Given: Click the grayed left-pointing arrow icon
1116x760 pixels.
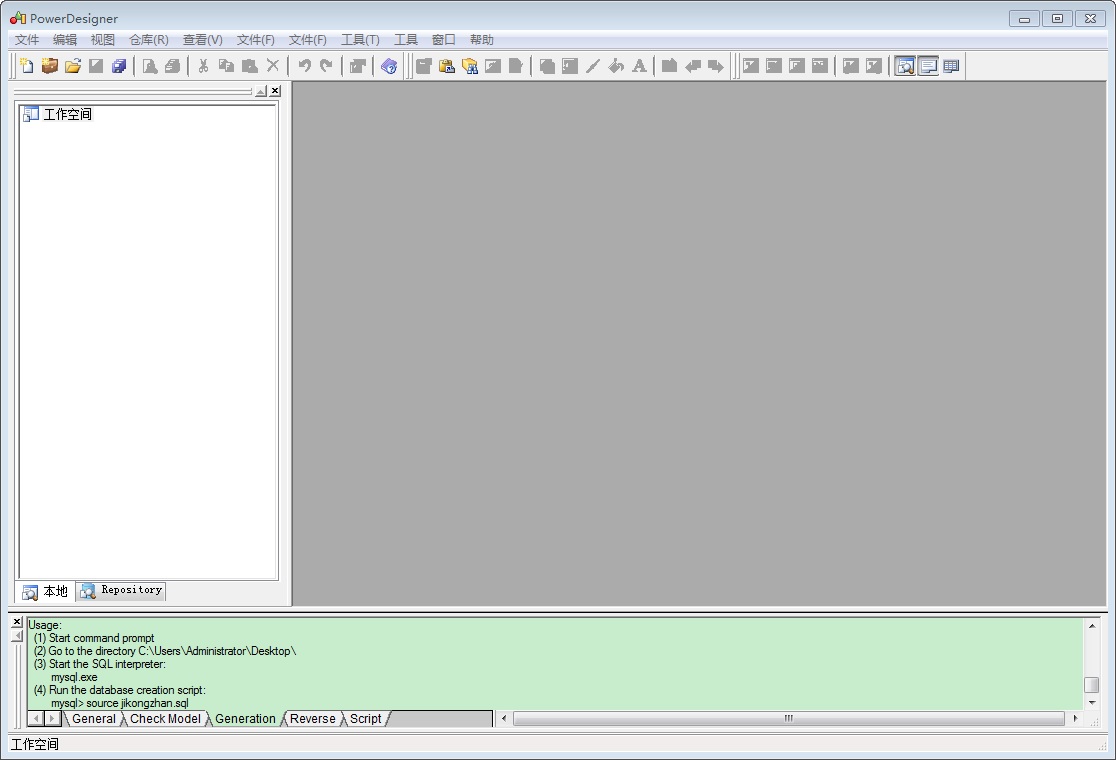Looking at the screenshot, I should (693, 66).
